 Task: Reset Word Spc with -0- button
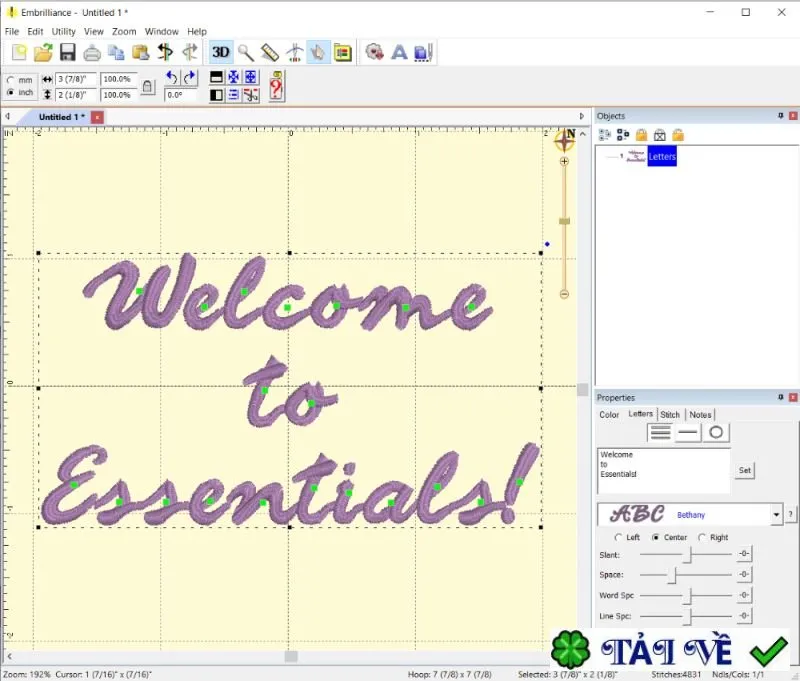pos(744,595)
